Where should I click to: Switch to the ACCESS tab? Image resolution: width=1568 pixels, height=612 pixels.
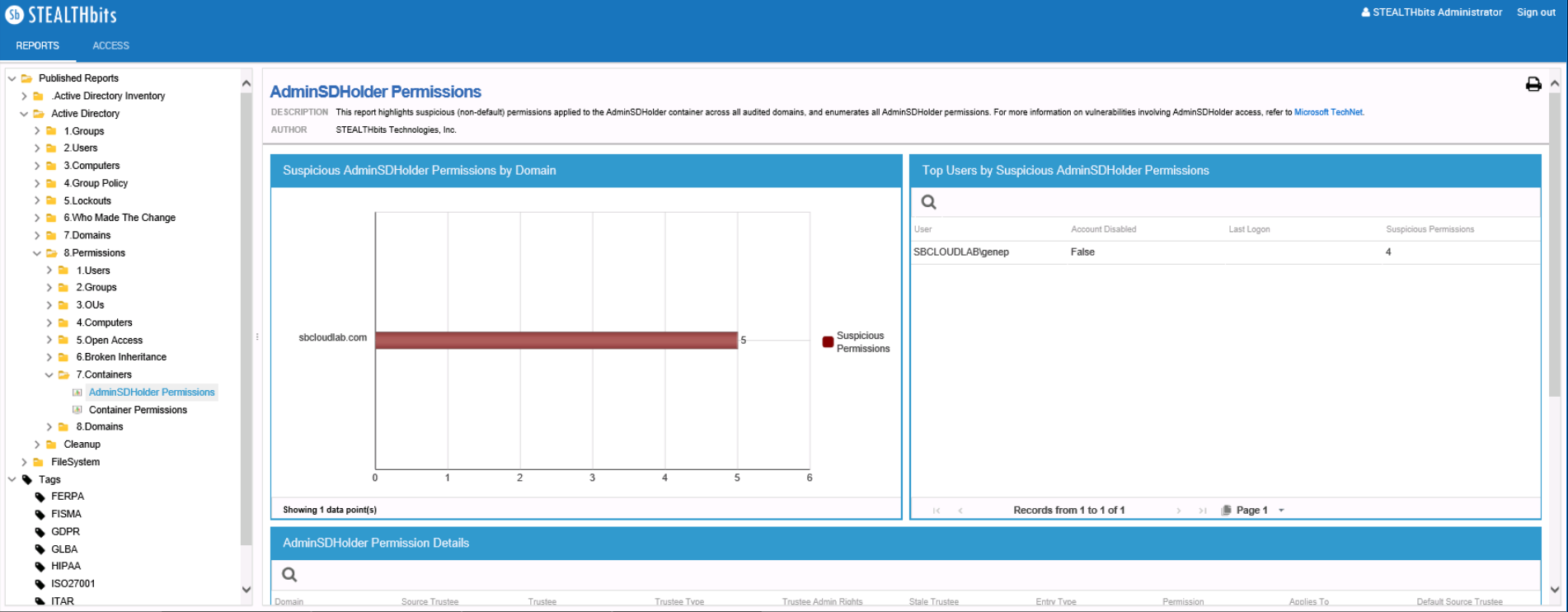(x=110, y=45)
